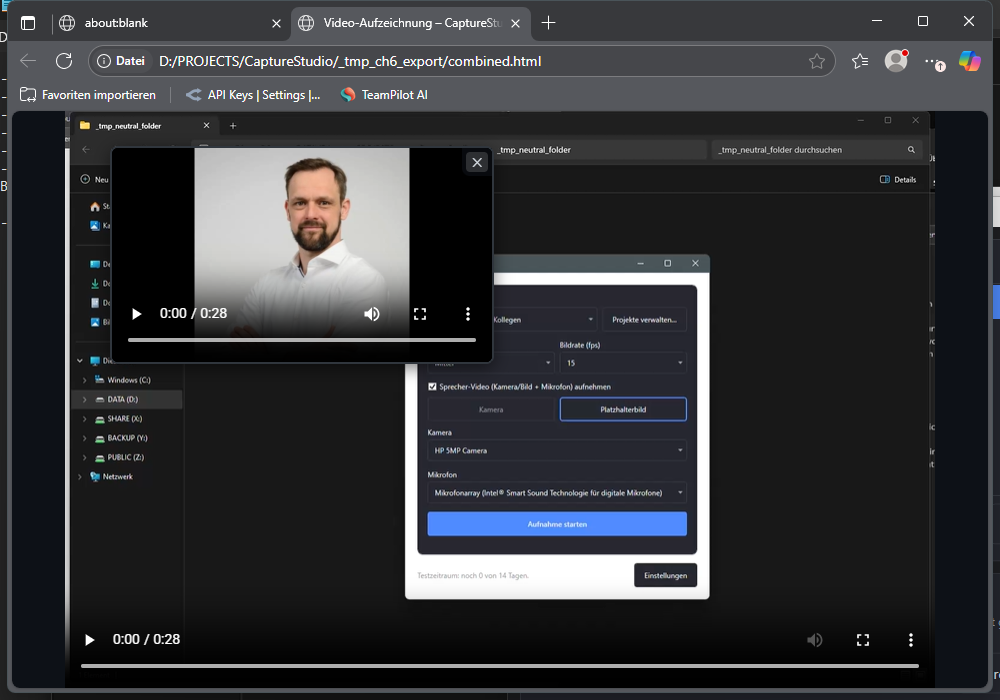Image resolution: width=1000 pixels, height=700 pixels.
Task: Expand the Netzwerk tree node
Action: pyautogui.click(x=80, y=477)
